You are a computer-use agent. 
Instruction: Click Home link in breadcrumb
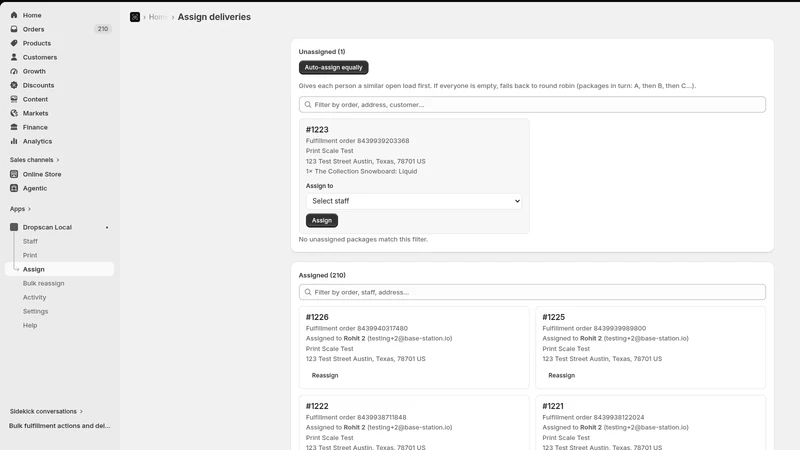coord(158,17)
